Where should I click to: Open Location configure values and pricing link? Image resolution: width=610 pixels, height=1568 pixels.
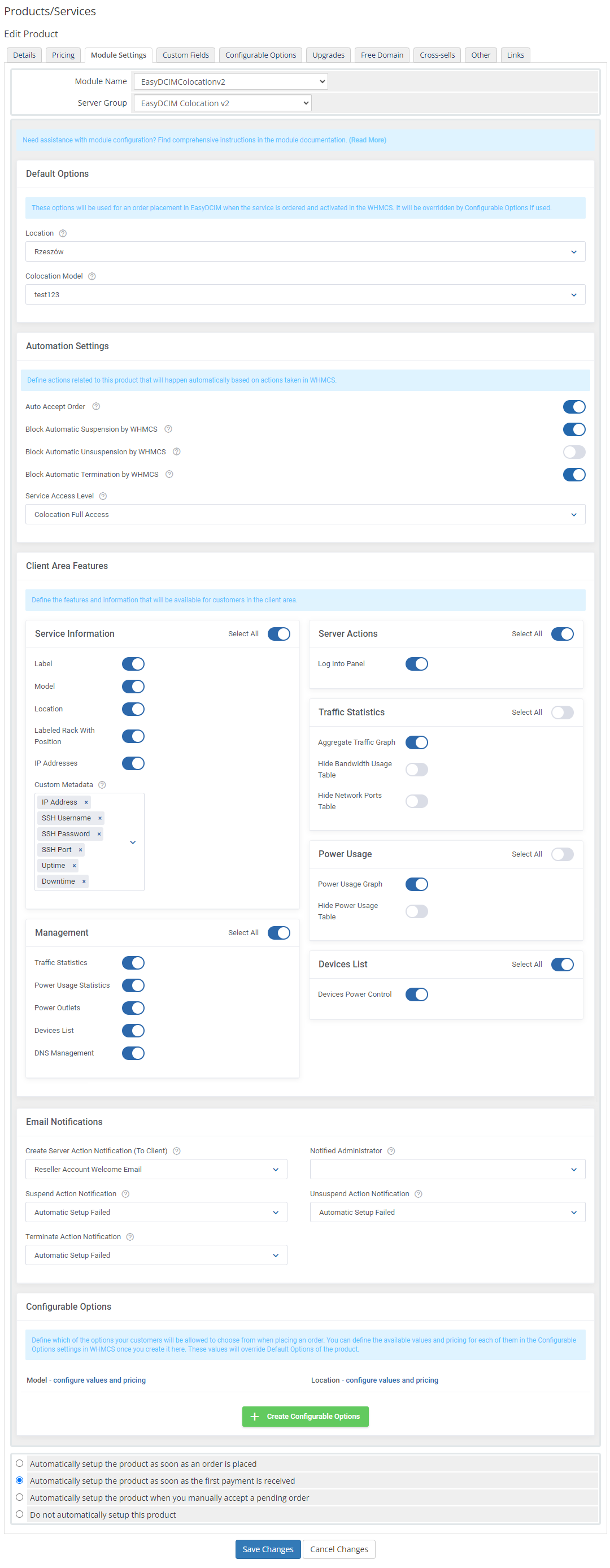(x=391, y=1380)
